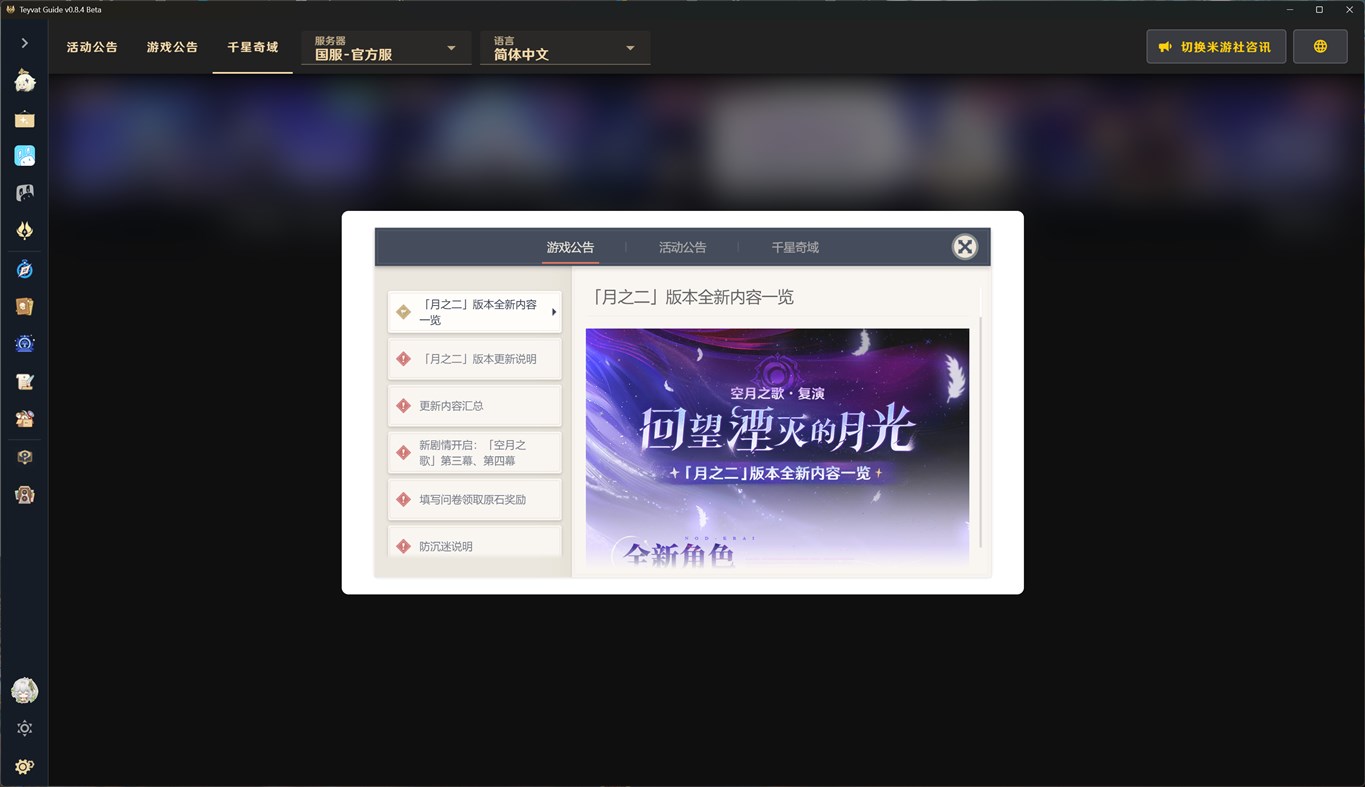Open the 「月之二」版本更新说明 announcement entry

[x=474, y=358]
